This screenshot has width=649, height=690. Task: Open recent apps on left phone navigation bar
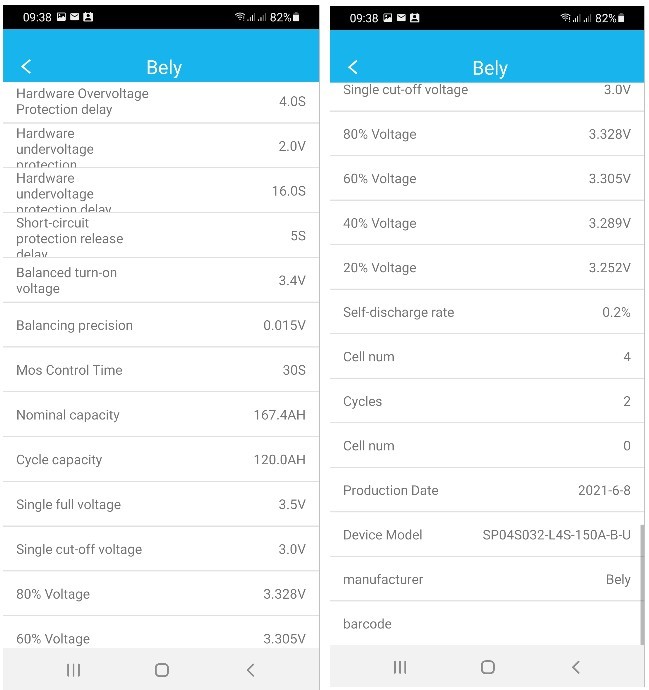pos(73,670)
